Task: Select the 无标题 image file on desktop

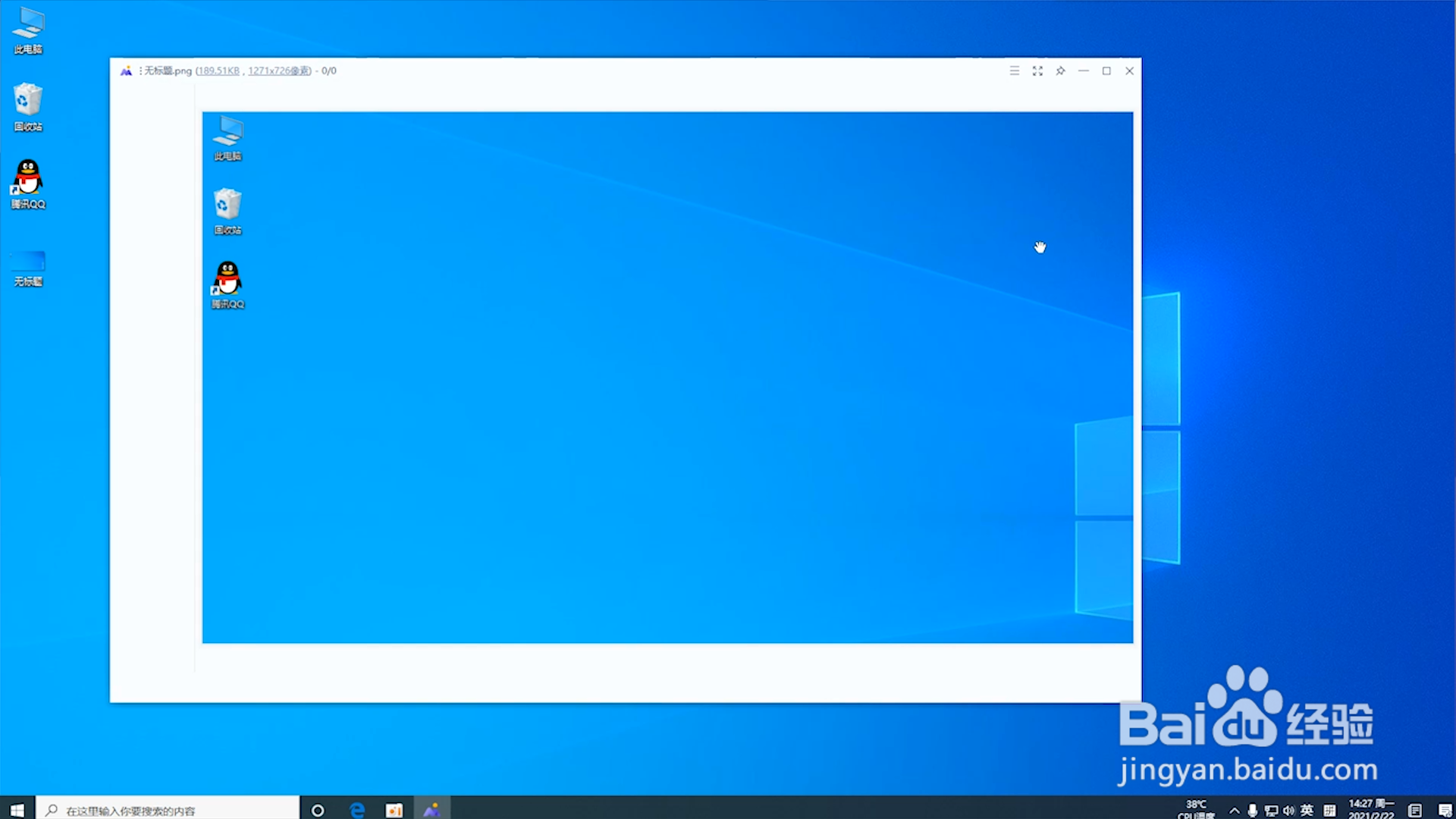Action: tap(28, 268)
